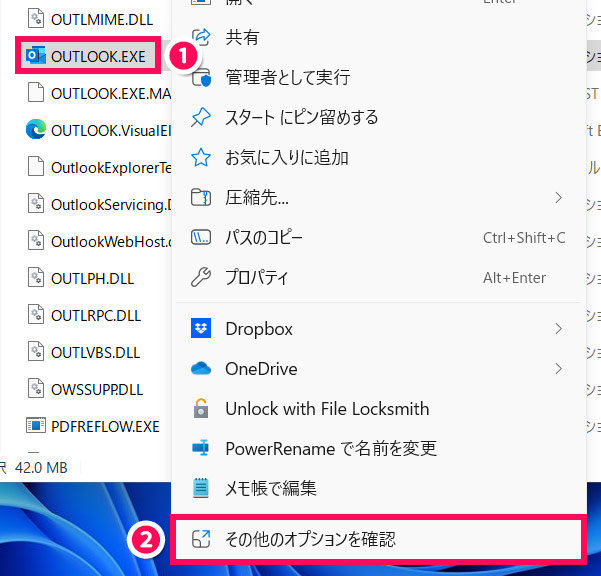Click the path icon for パスのコピー
The image size is (601, 576).
click(201, 238)
